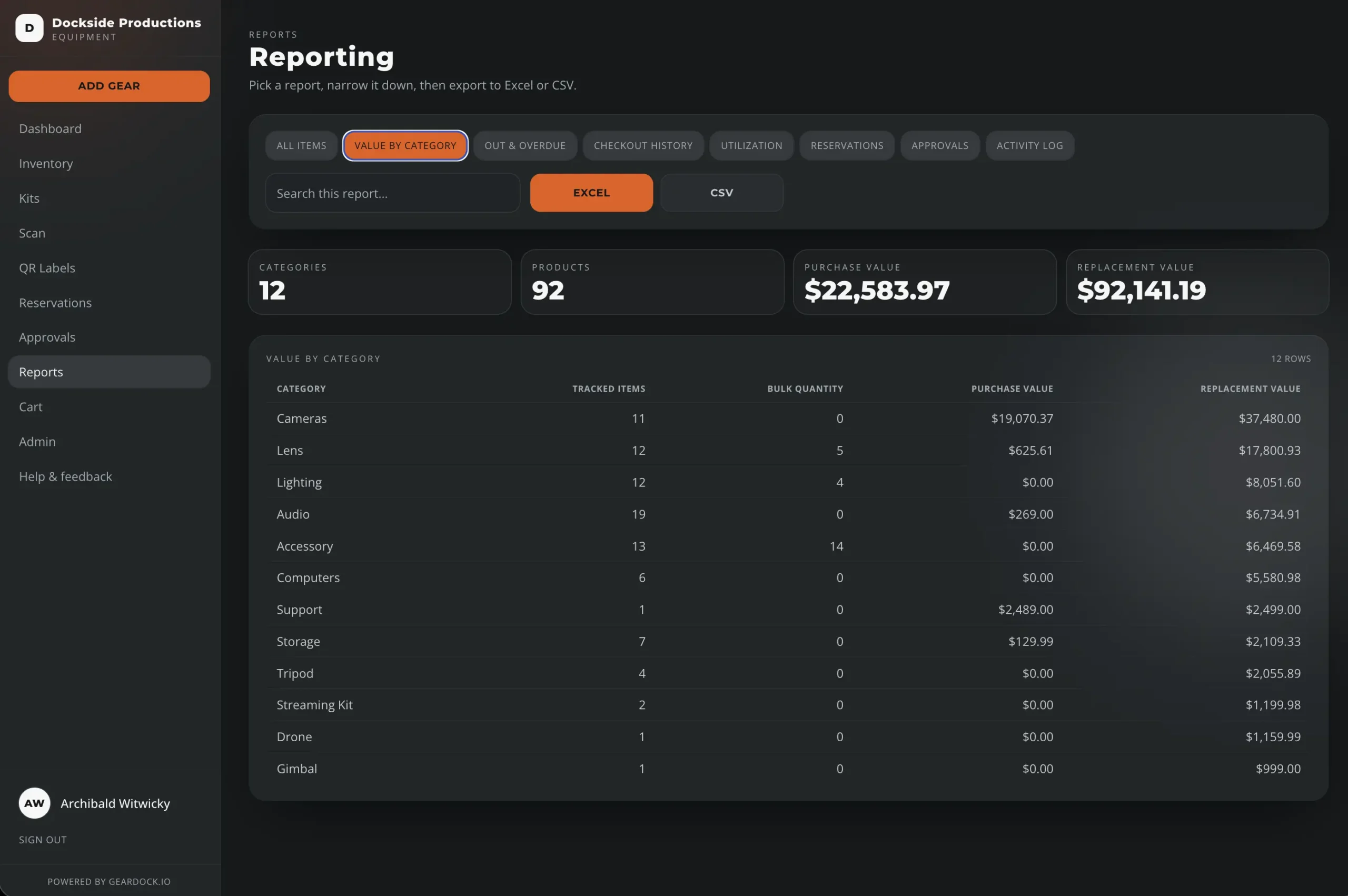Click the Sign Out link
Screen dimensions: 1348x896
43,840
